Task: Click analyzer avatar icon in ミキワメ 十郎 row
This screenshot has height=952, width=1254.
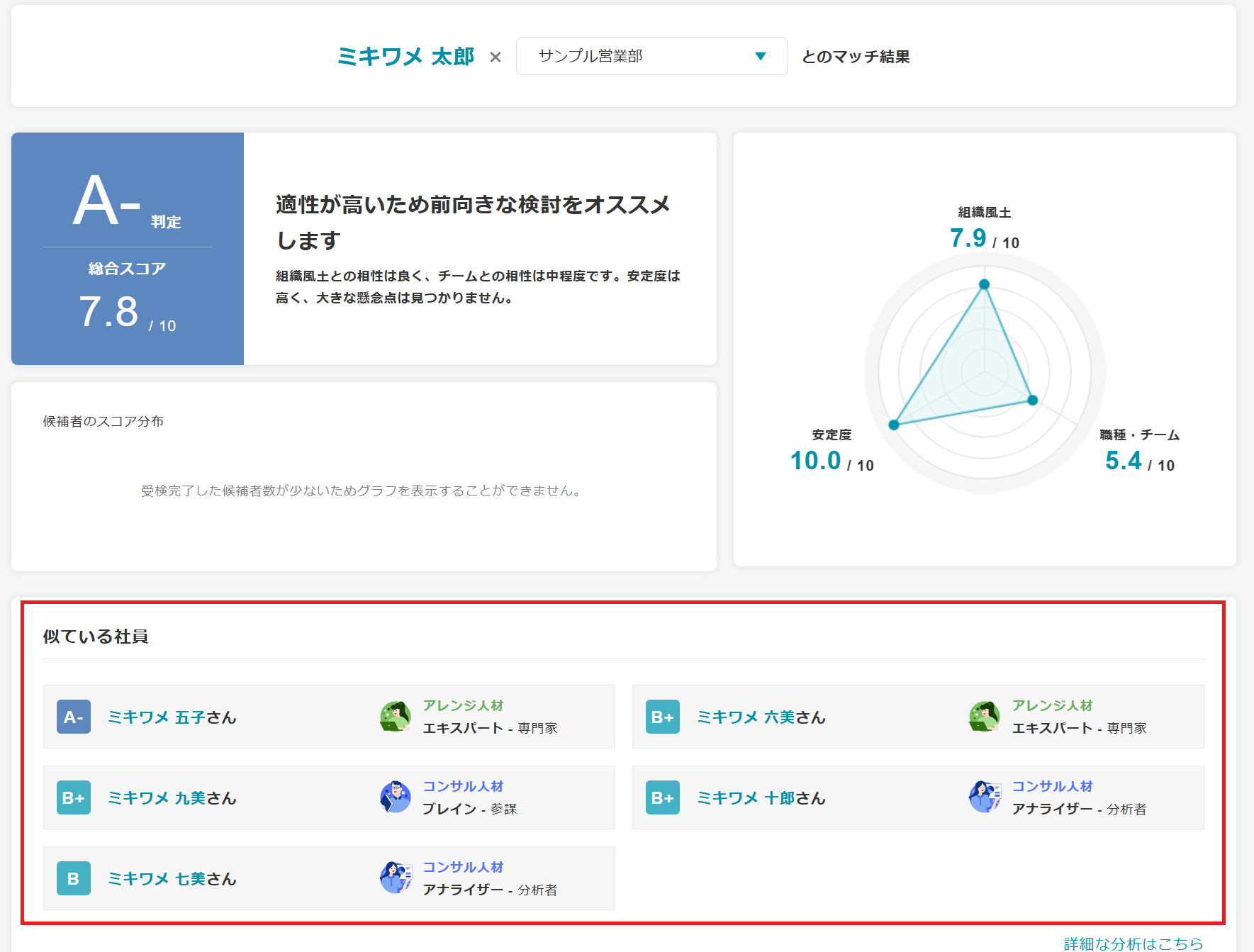Action: [985, 797]
